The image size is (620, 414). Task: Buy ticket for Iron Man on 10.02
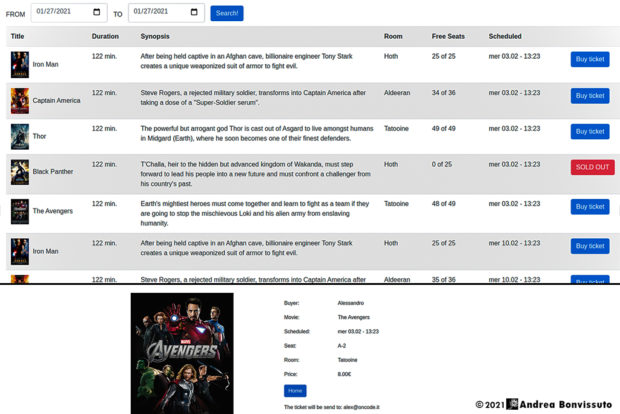tap(590, 246)
